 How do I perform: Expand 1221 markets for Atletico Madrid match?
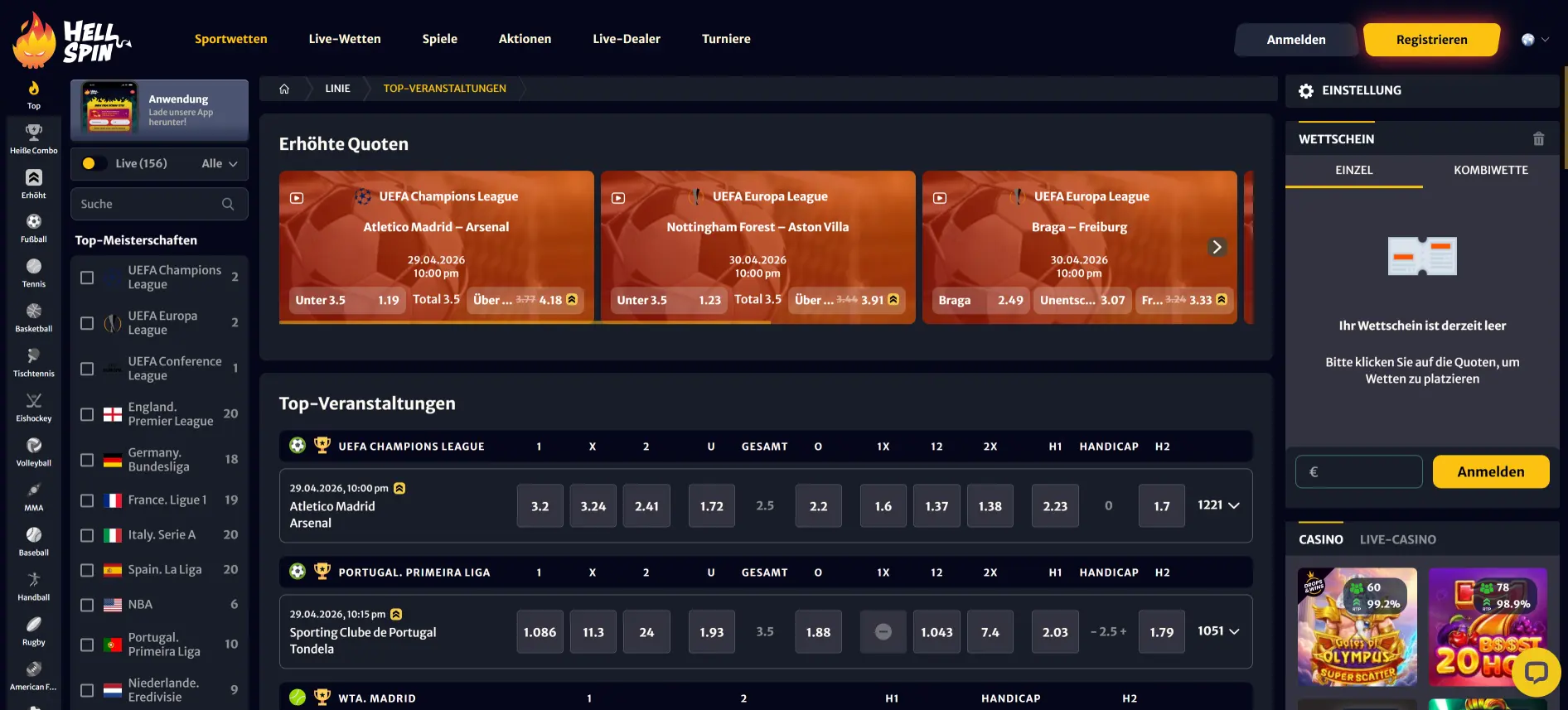(x=1218, y=505)
